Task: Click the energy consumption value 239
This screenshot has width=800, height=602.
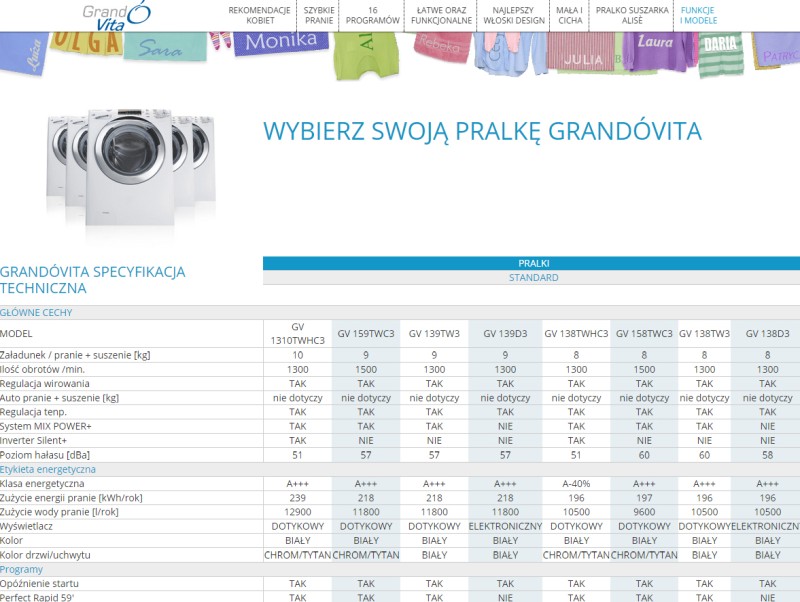Action: [297, 498]
